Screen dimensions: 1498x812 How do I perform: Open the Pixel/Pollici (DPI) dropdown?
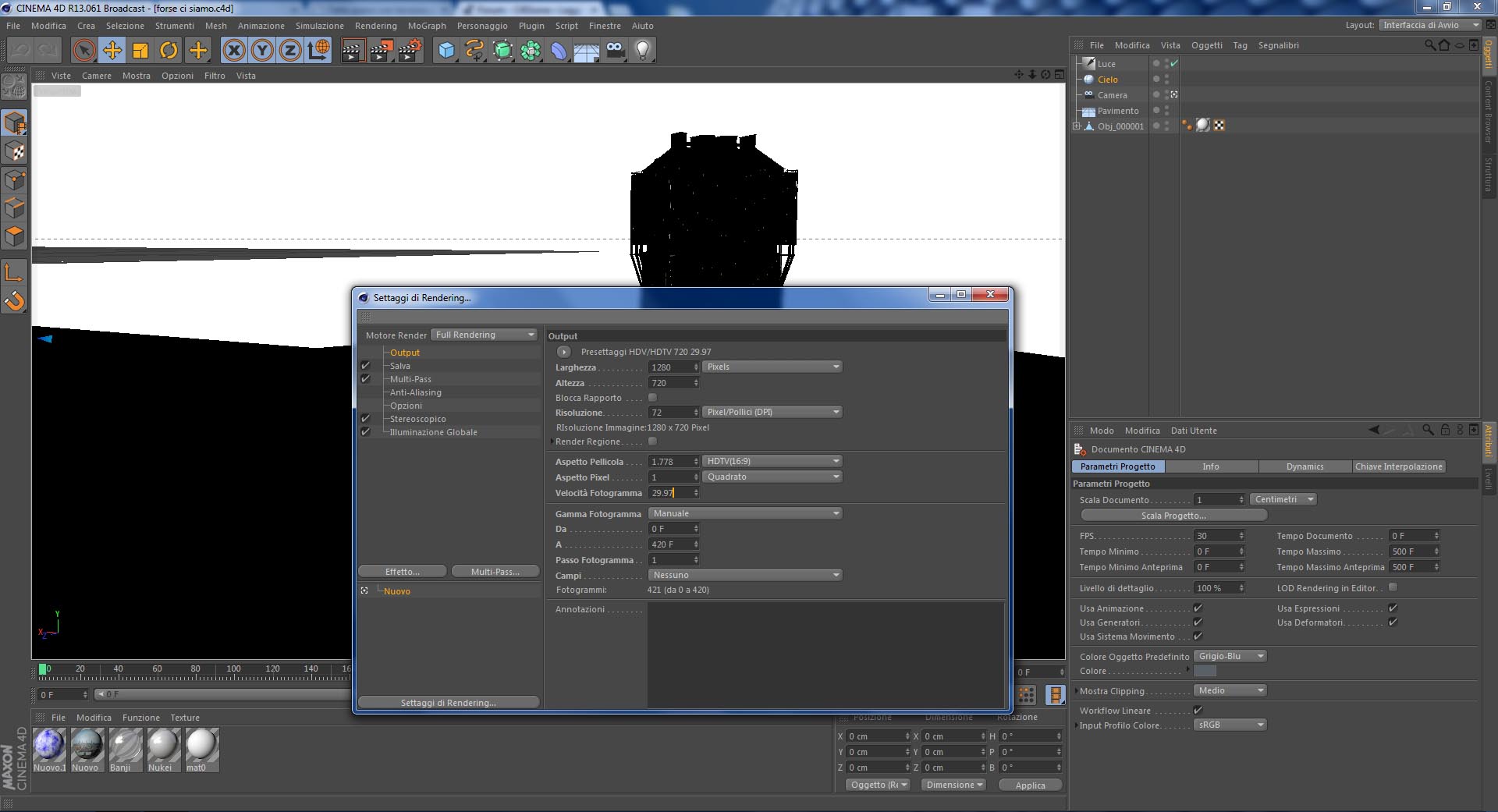click(x=772, y=412)
